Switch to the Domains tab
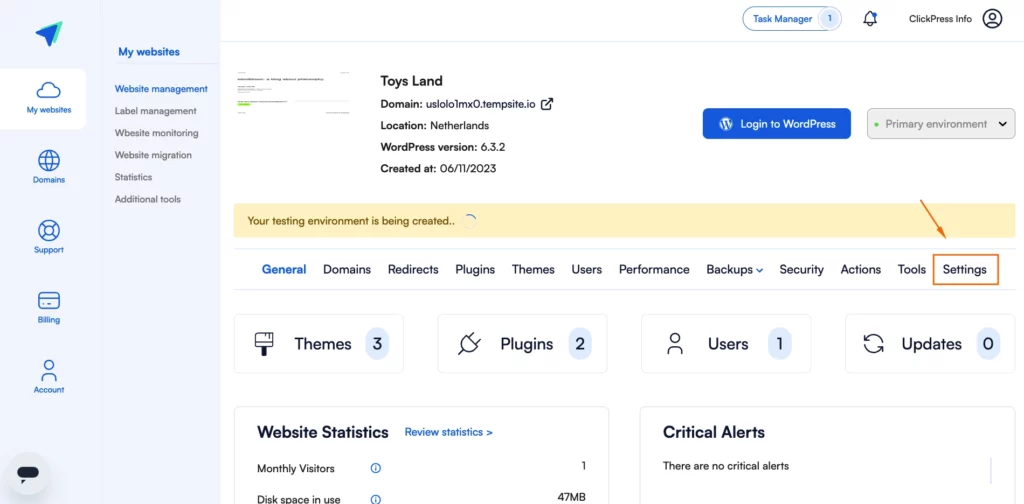 pyautogui.click(x=347, y=270)
